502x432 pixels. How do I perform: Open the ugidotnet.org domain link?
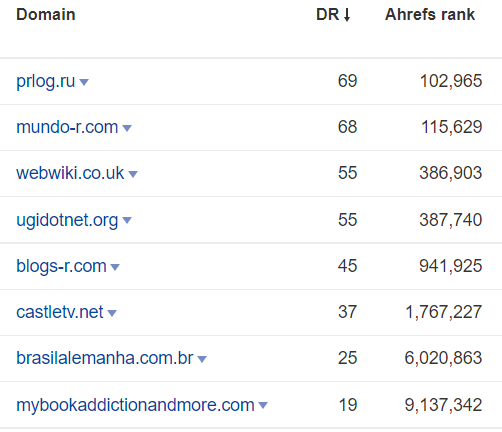pyautogui.click(x=67, y=220)
